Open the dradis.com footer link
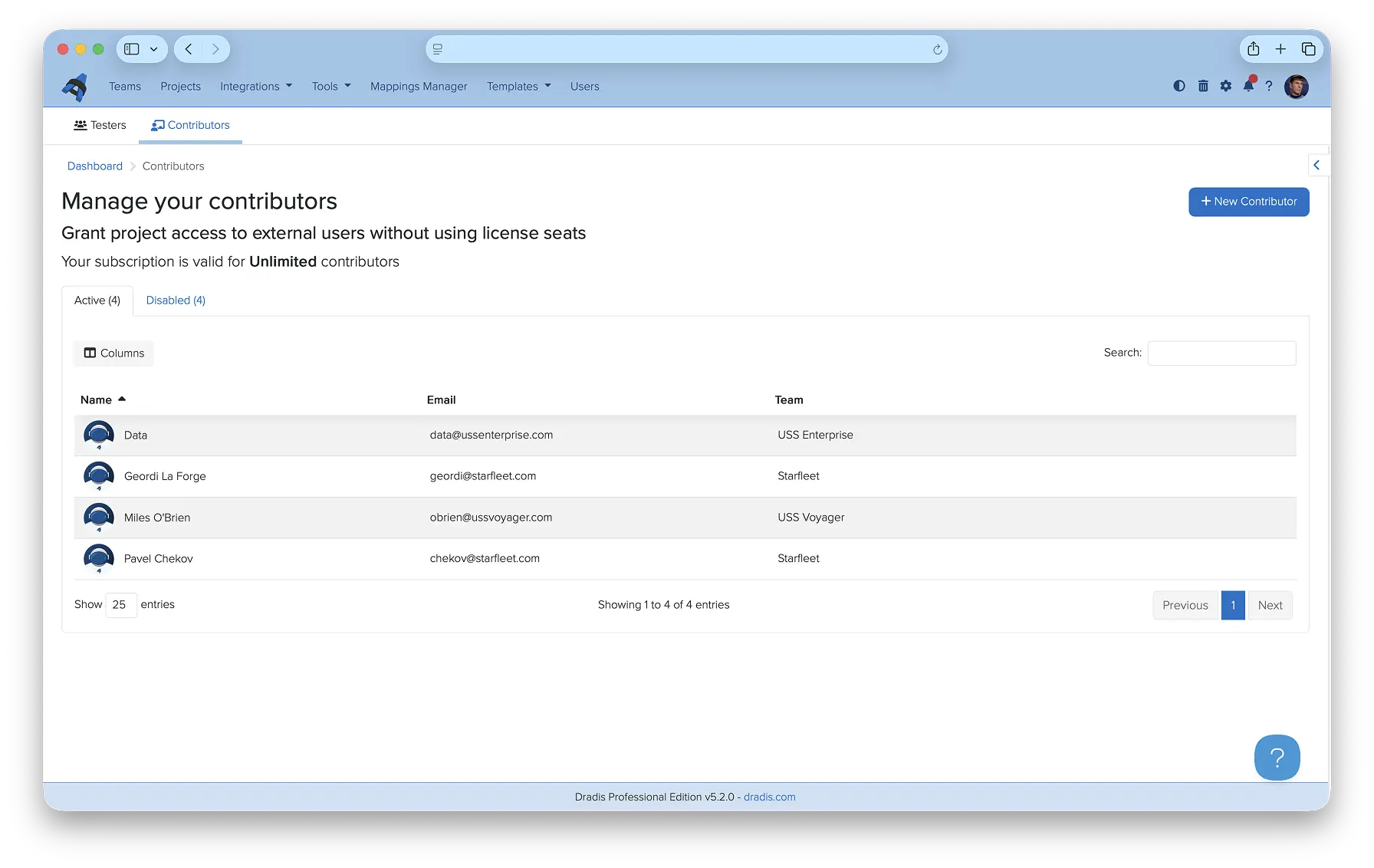This screenshot has width=1374, height=868. [770, 797]
